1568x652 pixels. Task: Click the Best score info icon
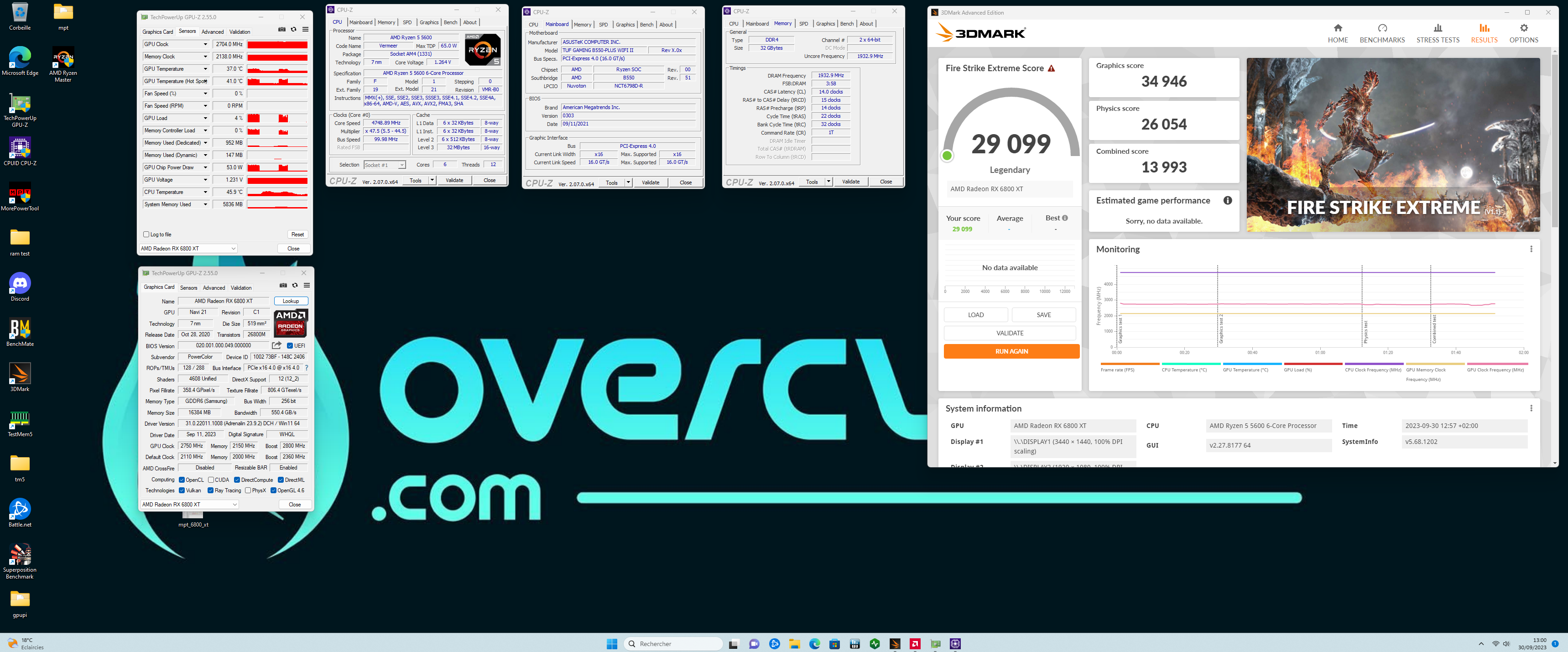pyautogui.click(x=1065, y=218)
